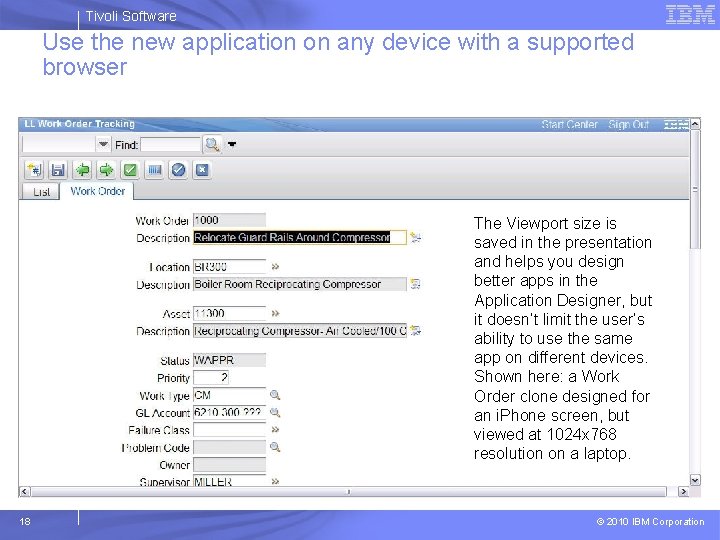
Task: Select the Work Order tab
Action: pos(97,191)
